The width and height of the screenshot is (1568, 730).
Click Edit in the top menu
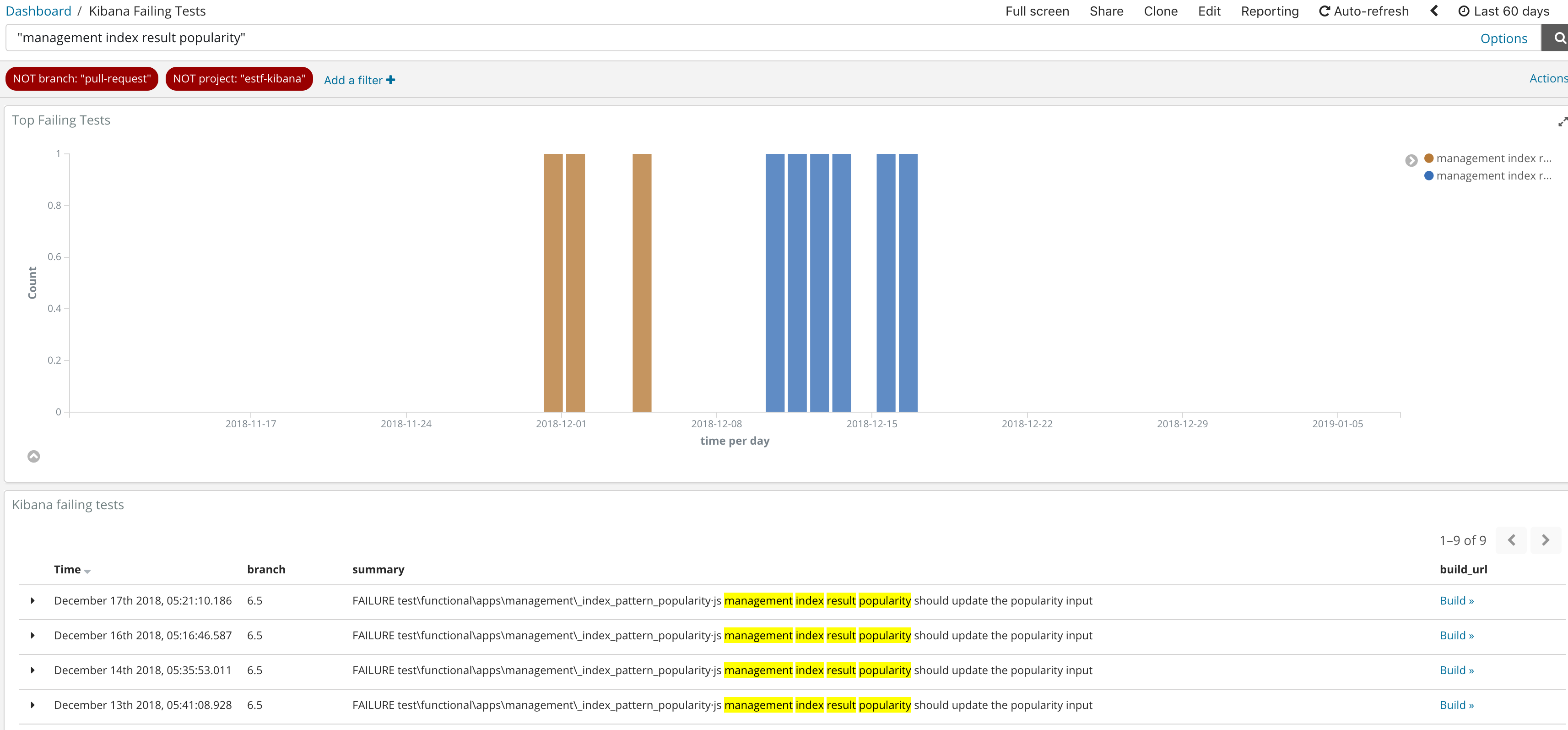pyautogui.click(x=1209, y=11)
